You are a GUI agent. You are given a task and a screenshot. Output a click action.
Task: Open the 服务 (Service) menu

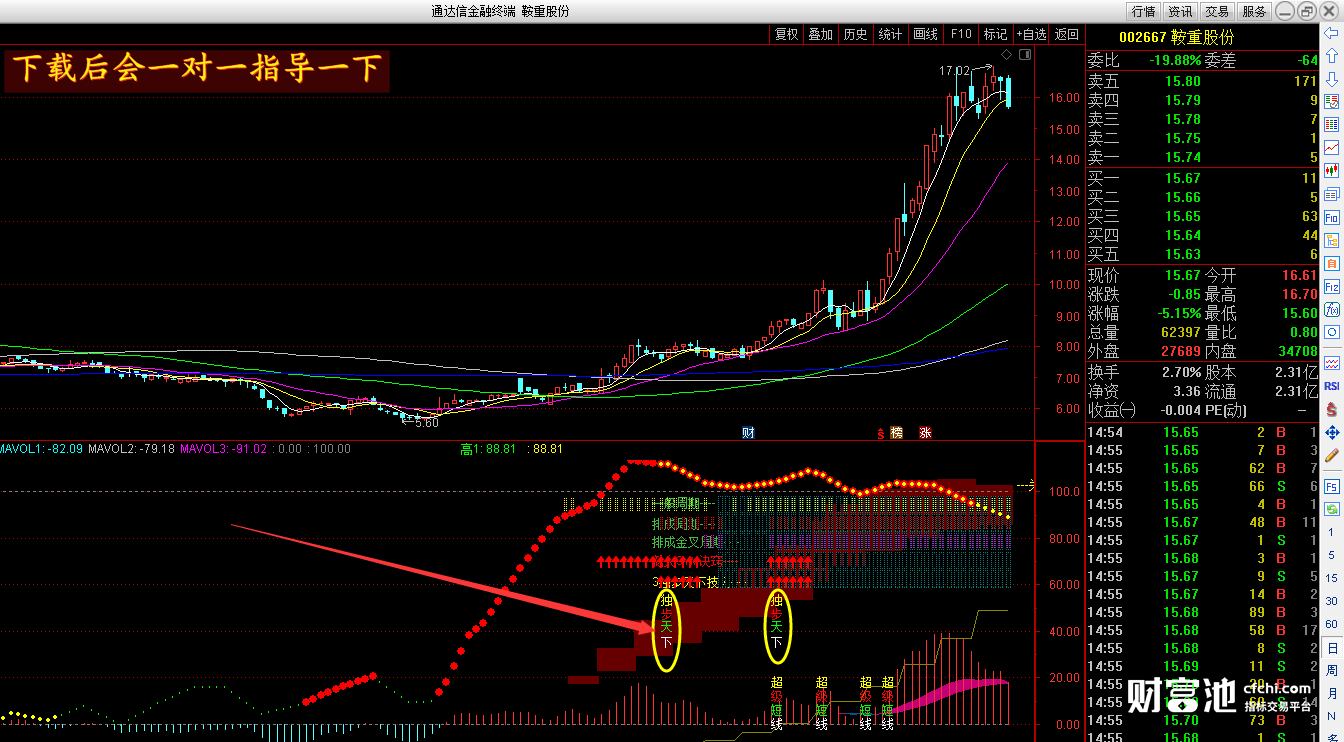1254,12
